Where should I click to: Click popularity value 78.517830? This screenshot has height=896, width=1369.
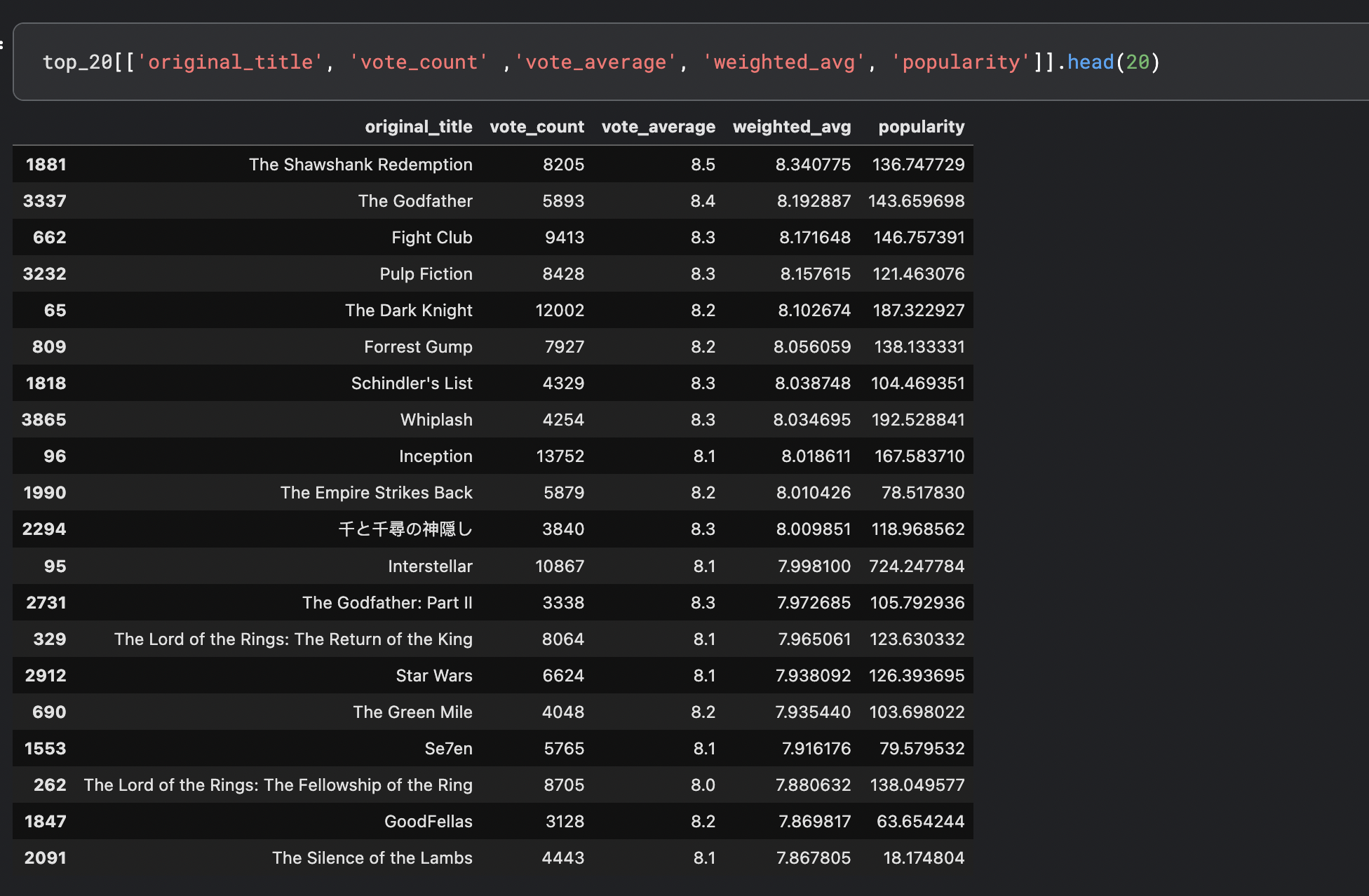pos(923,493)
